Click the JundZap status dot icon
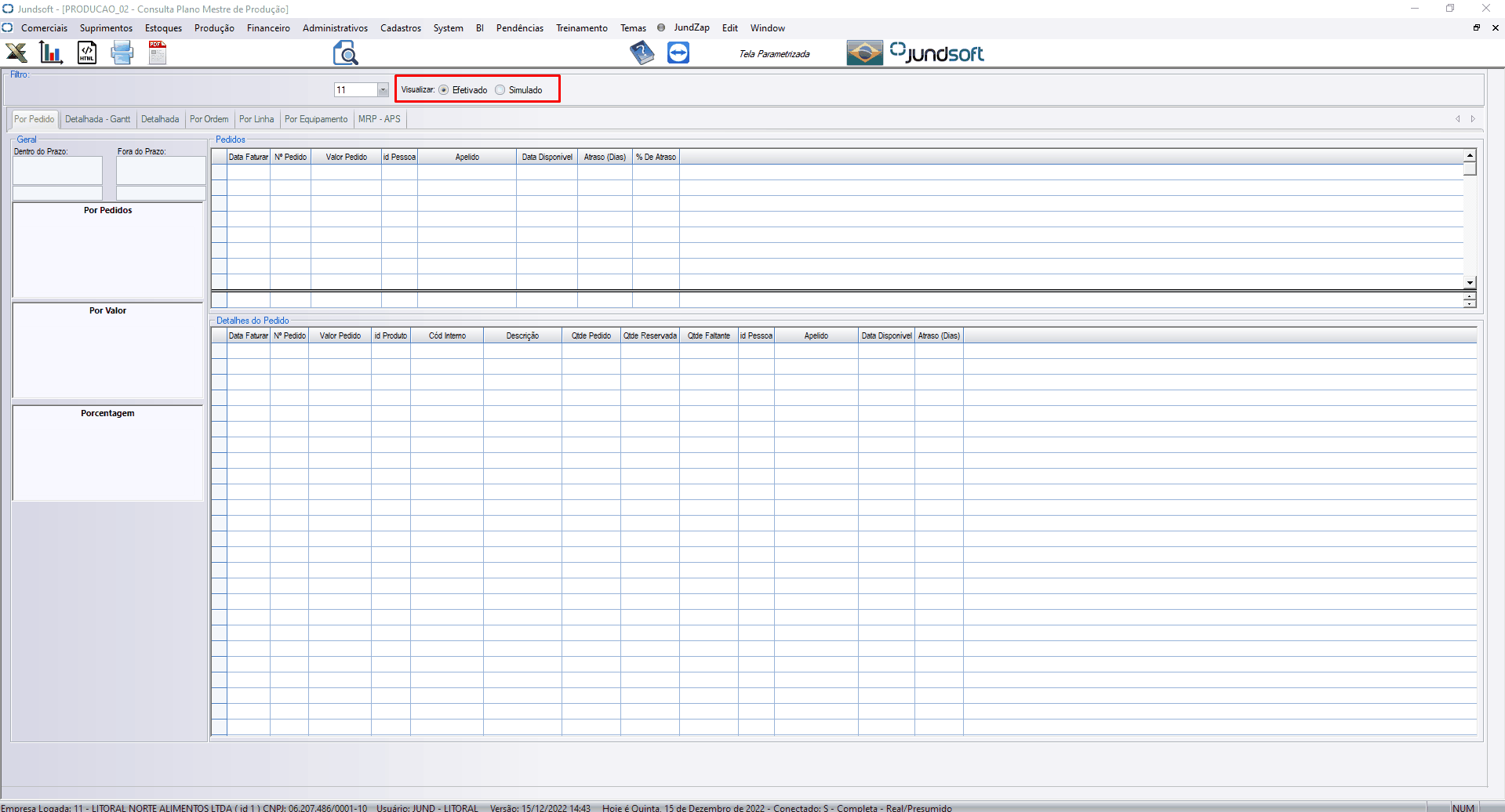Viewport: 1505px width, 812px height. [x=661, y=27]
